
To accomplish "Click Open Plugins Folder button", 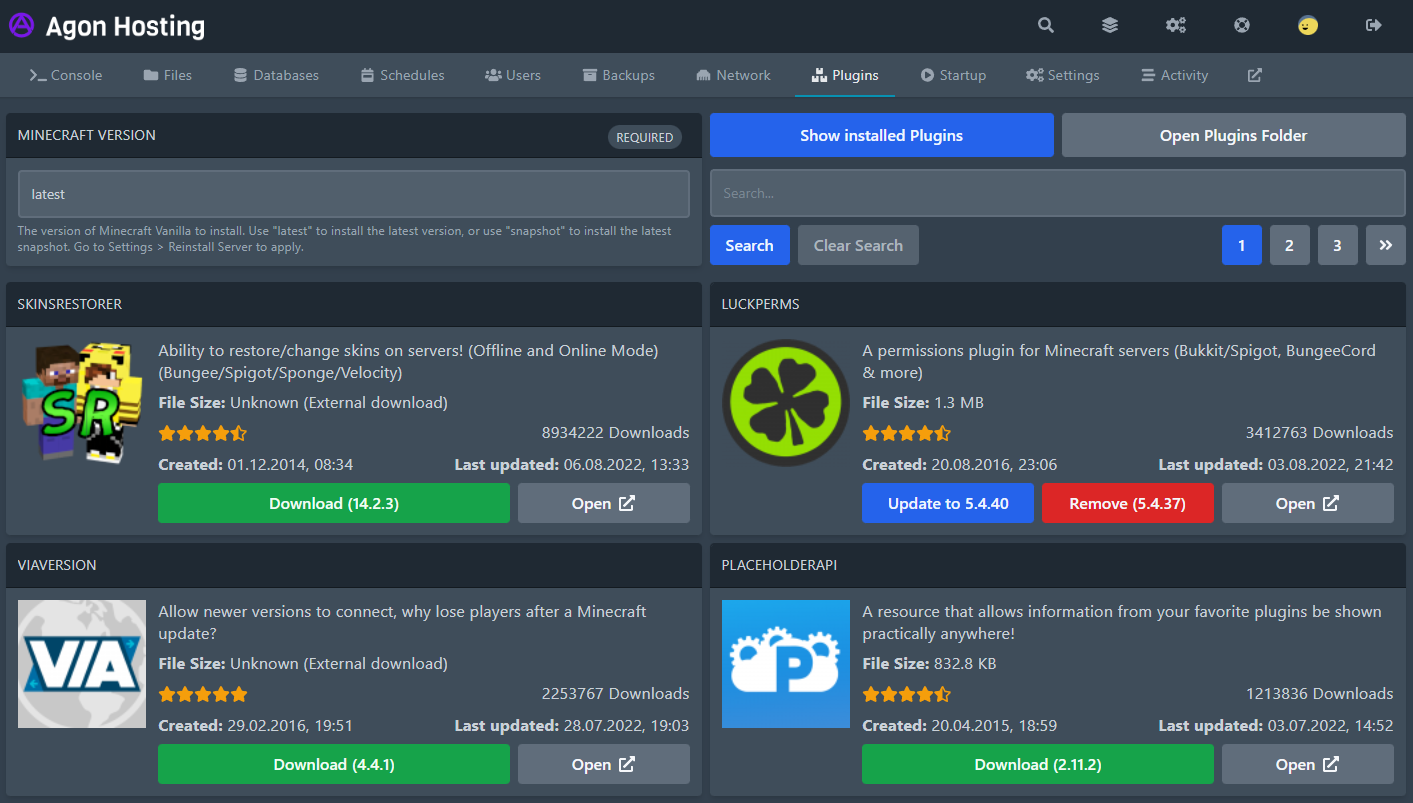I will pos(1233,135).
